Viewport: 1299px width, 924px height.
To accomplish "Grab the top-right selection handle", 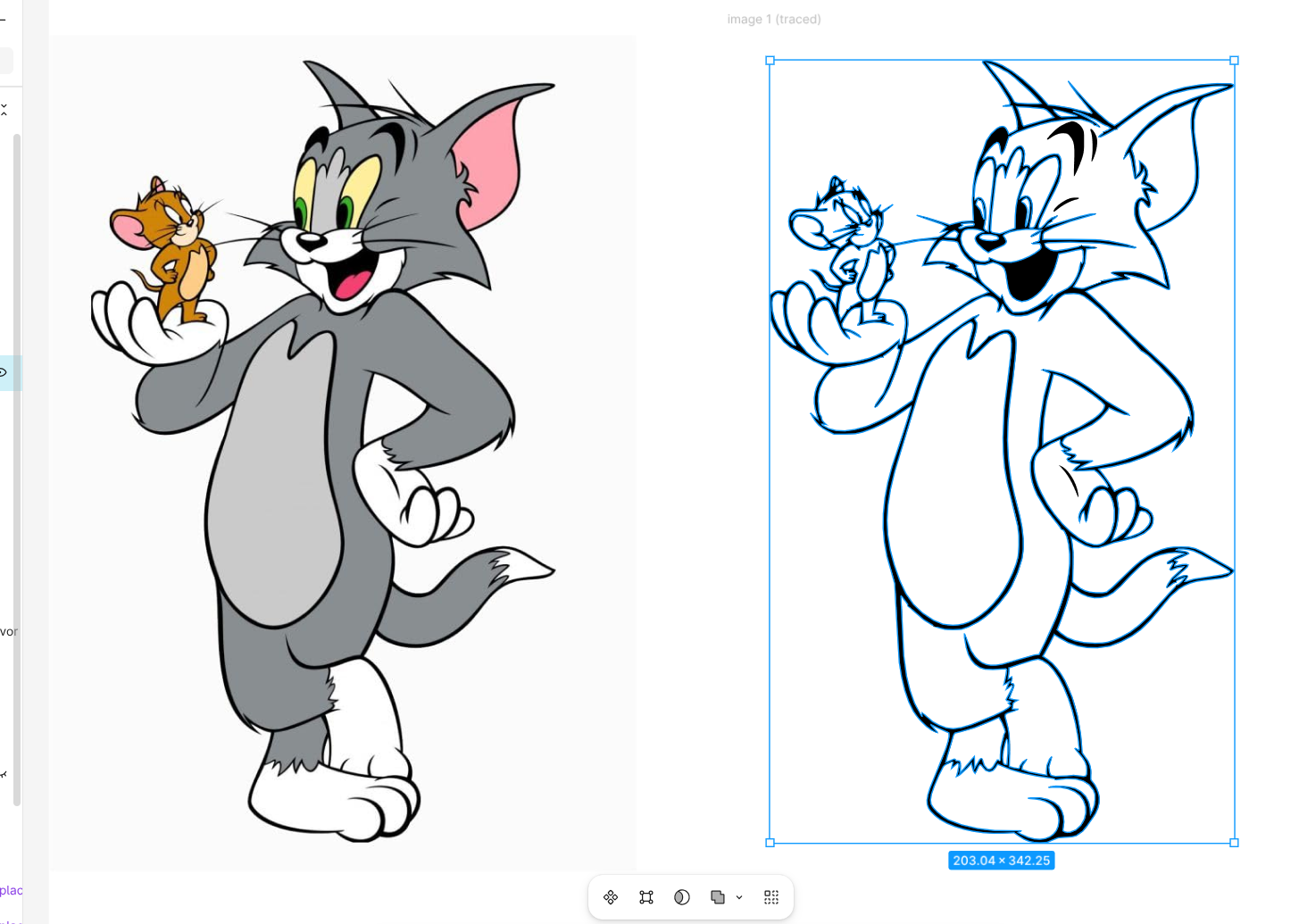I will point(1234,61).
